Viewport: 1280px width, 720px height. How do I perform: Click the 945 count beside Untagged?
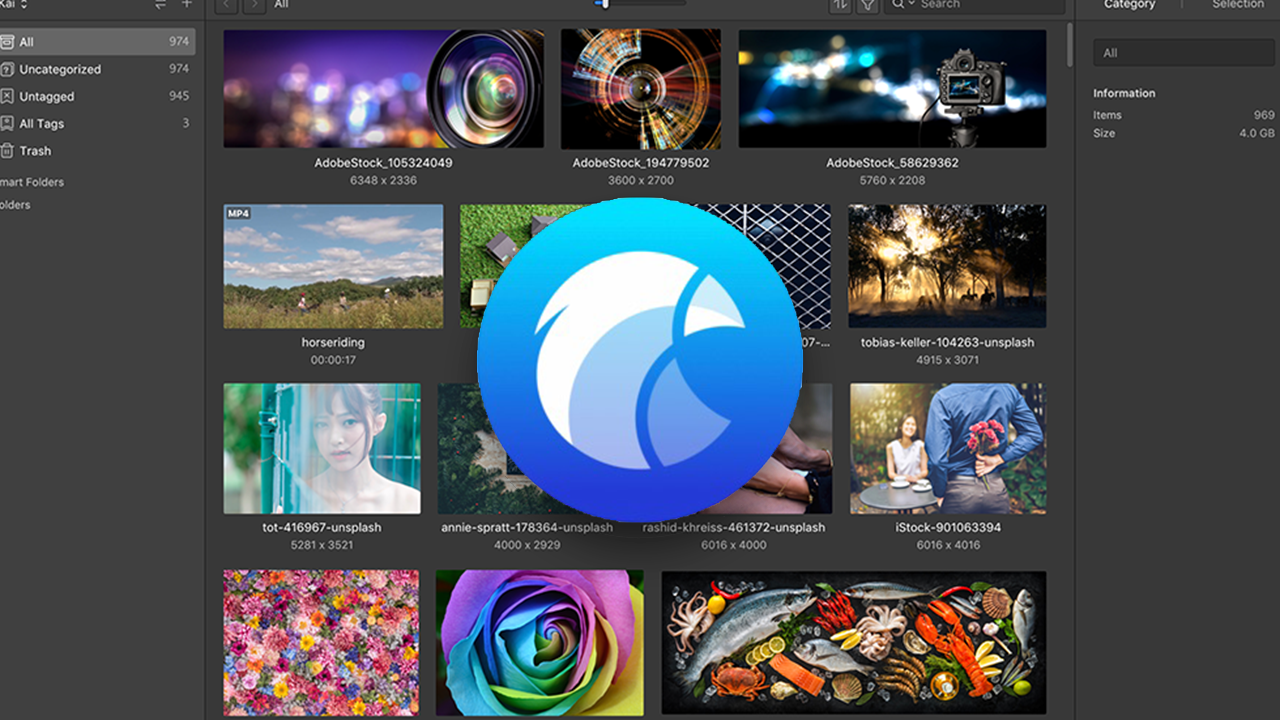pyautogui.click(x=179, y=96)
